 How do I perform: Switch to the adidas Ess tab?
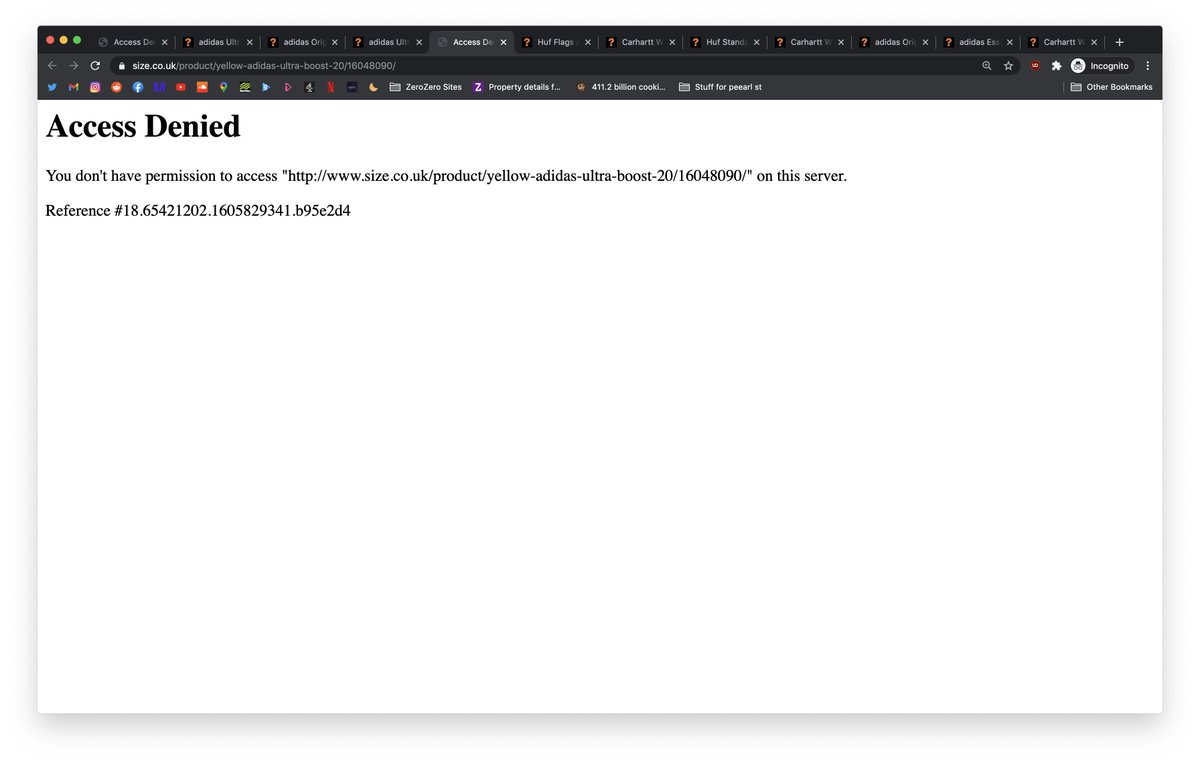(978, 42)
